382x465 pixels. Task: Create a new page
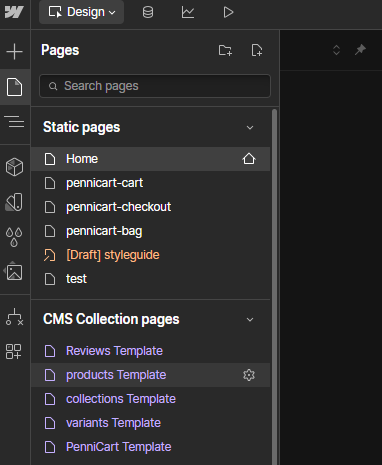click(257, 51)
